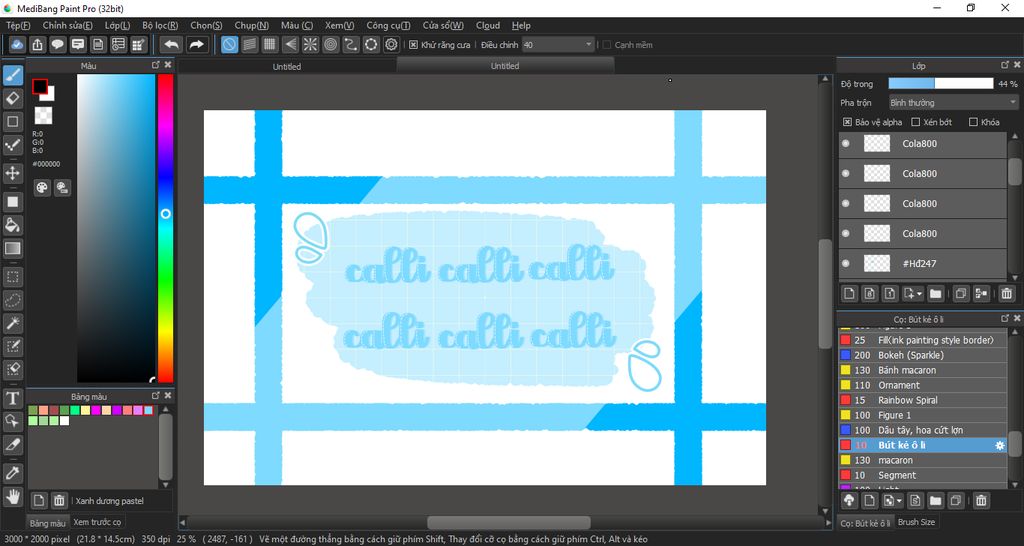Duplicate layer icon in Layer panel

[x=960, y=293]
